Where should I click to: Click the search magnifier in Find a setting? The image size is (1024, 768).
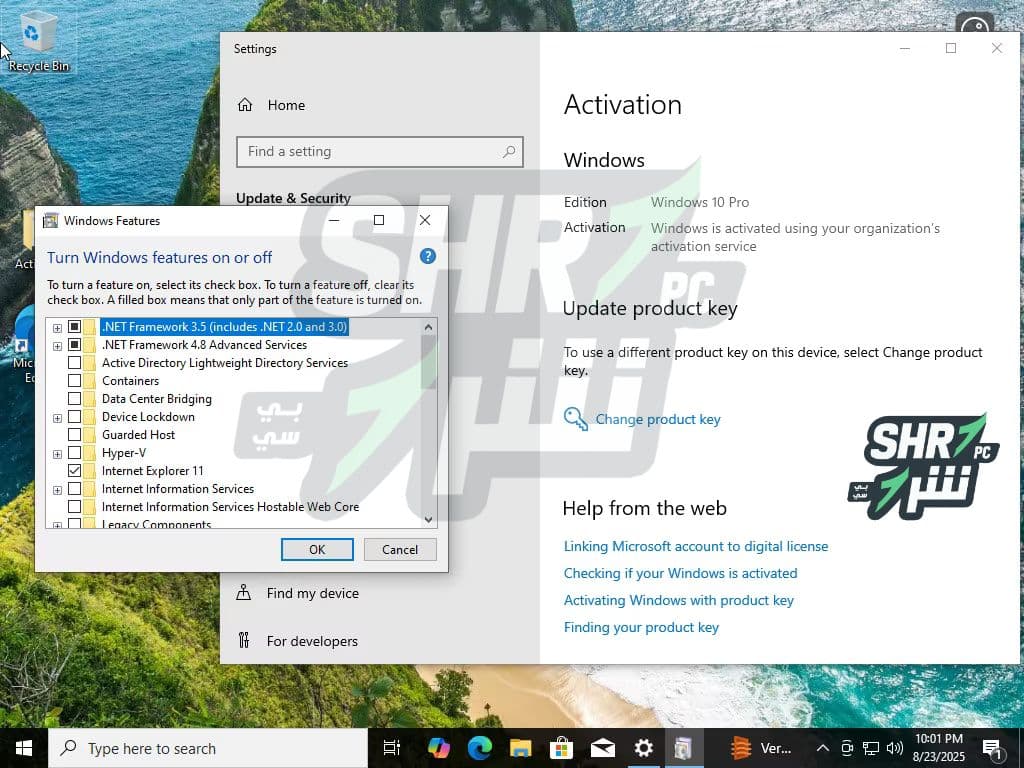(x=509, y=152)
